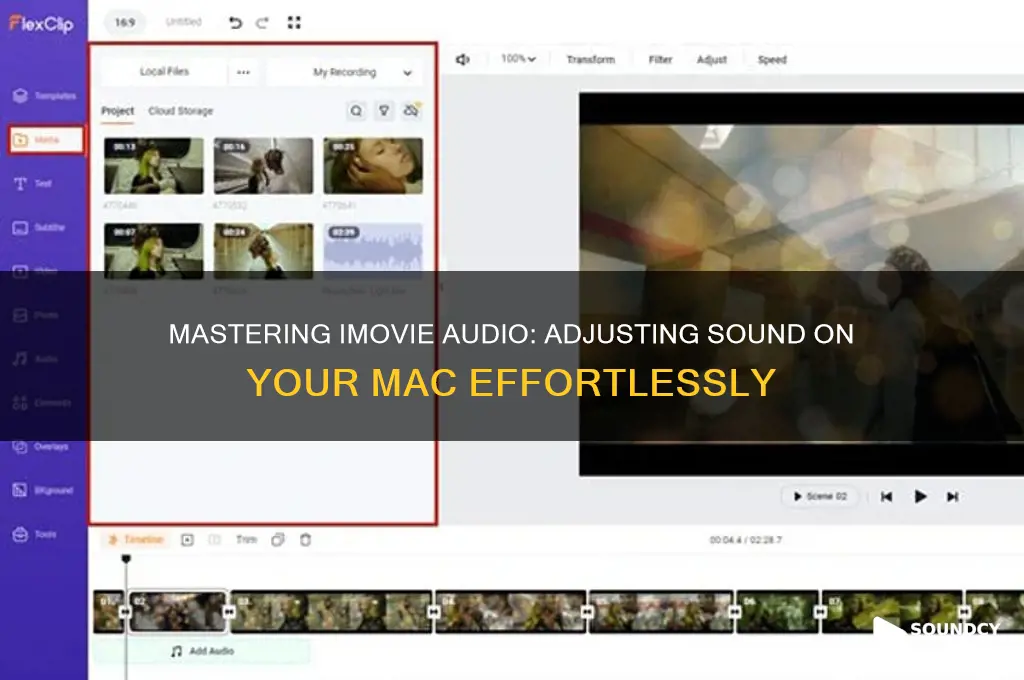Select scene 05 in the timeline
The width and height of the screenshot is (1024, 680).
tap(661, 611)
